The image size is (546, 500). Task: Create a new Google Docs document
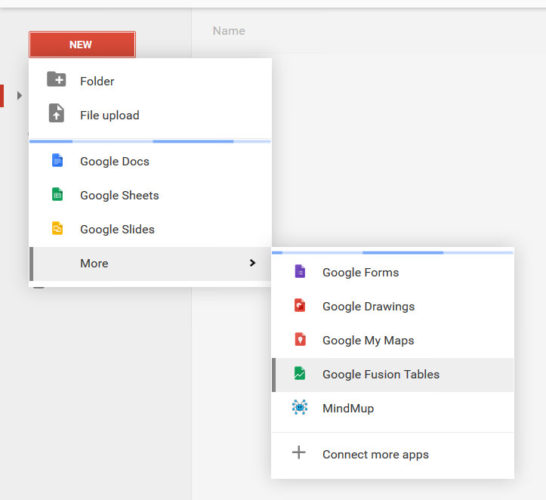pos(150,161)
